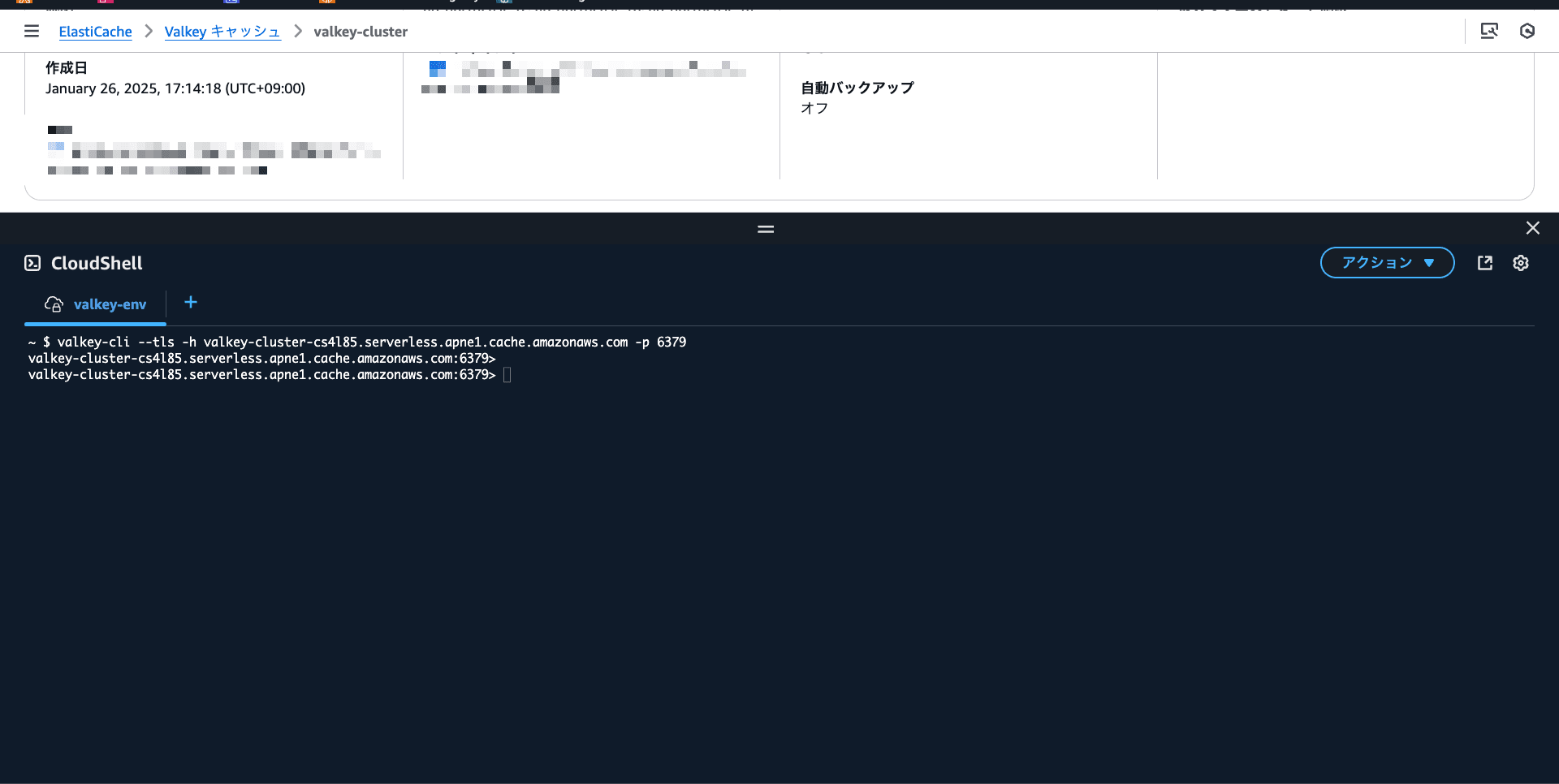Viewport: 1559px width, 784px height.
Task: Click the hexagon icon at top right
Action: (x=1527, y=31)
